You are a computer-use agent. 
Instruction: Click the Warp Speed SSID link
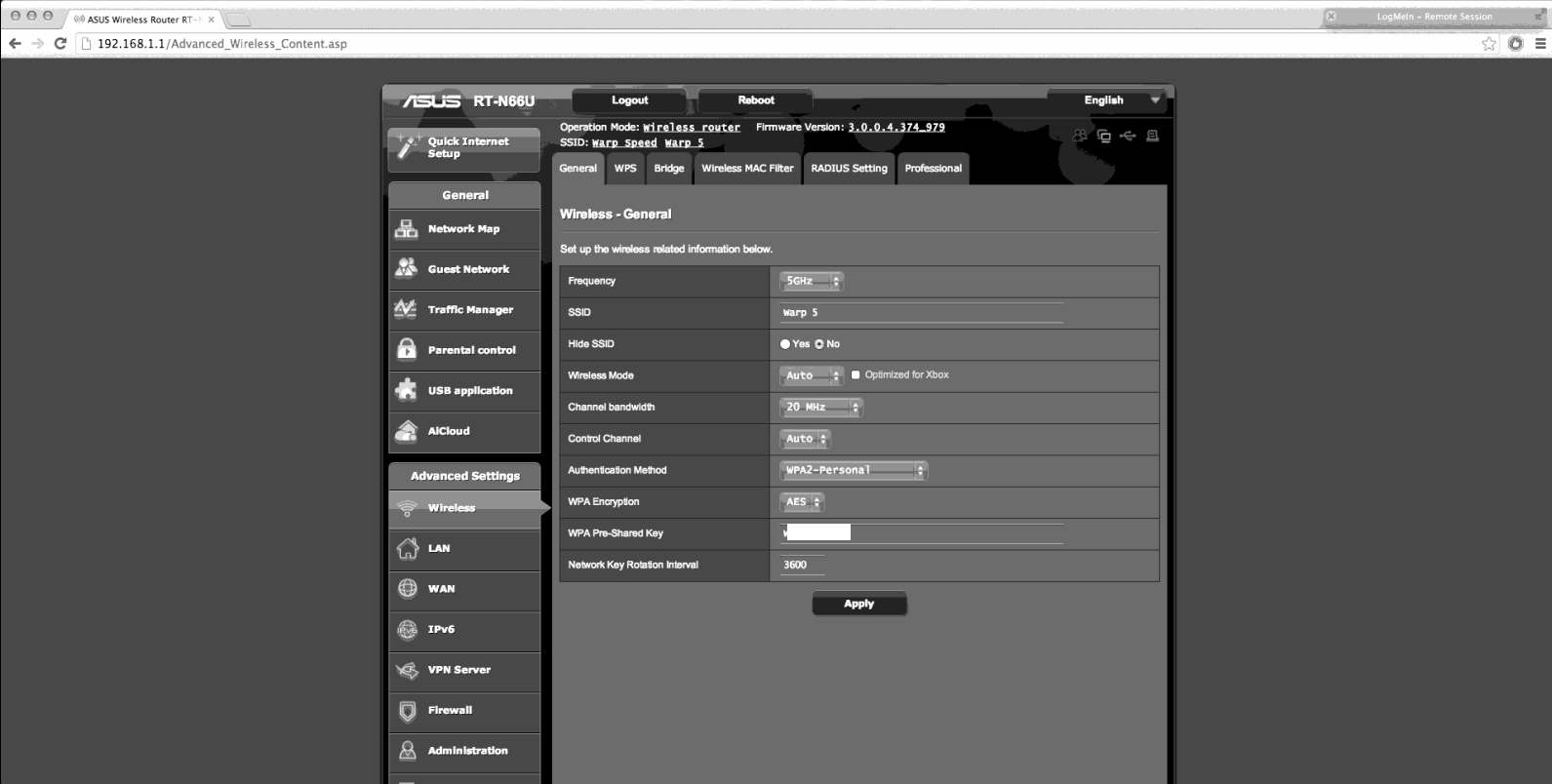pos(624,143)
